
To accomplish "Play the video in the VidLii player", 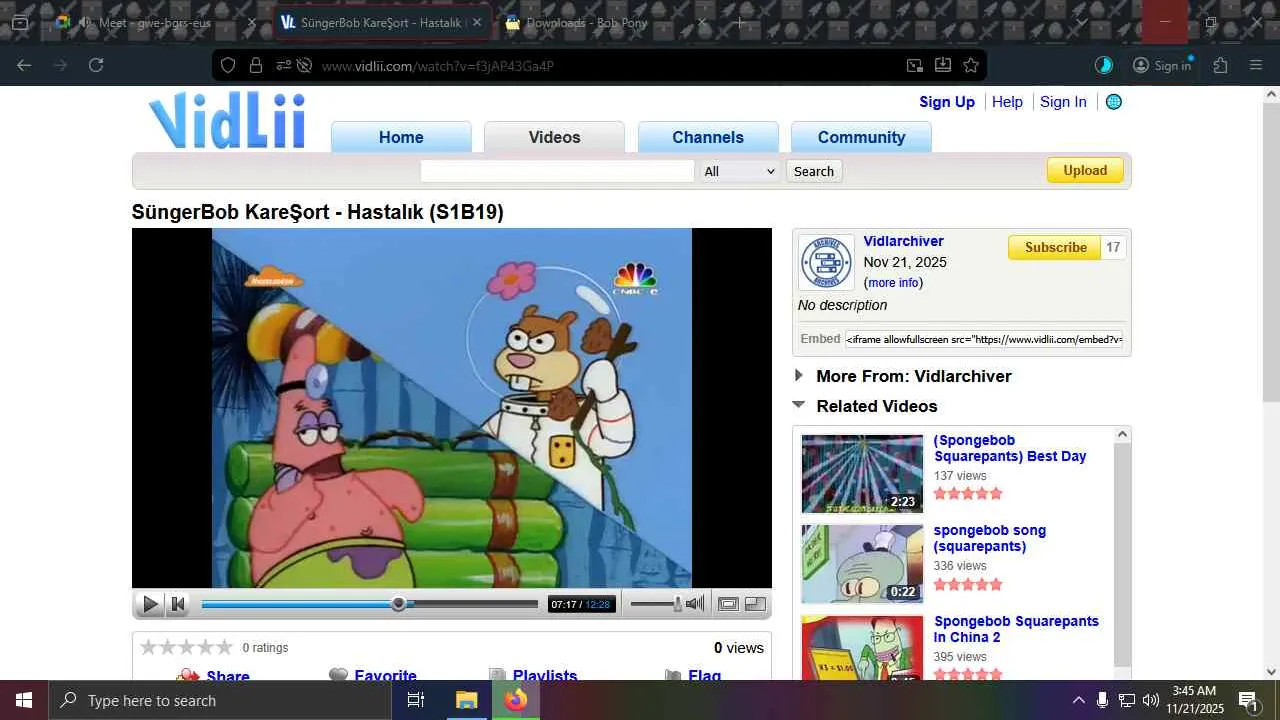I will pos(150,603).
